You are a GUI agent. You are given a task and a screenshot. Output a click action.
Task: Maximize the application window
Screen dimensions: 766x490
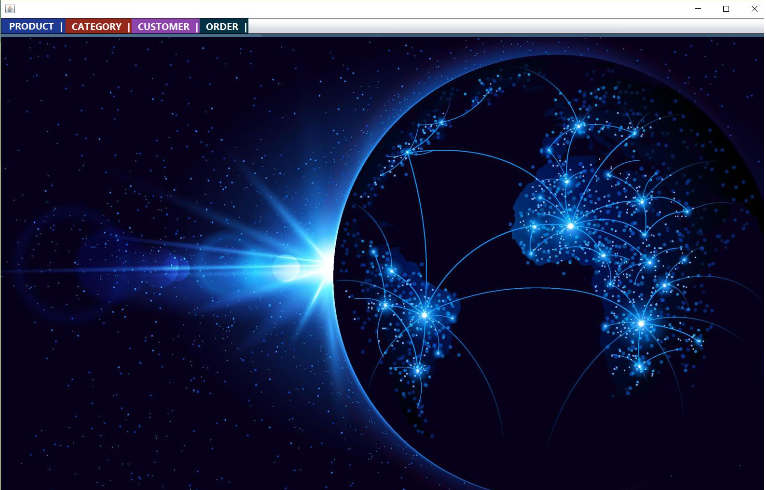[x=726, y=8]
